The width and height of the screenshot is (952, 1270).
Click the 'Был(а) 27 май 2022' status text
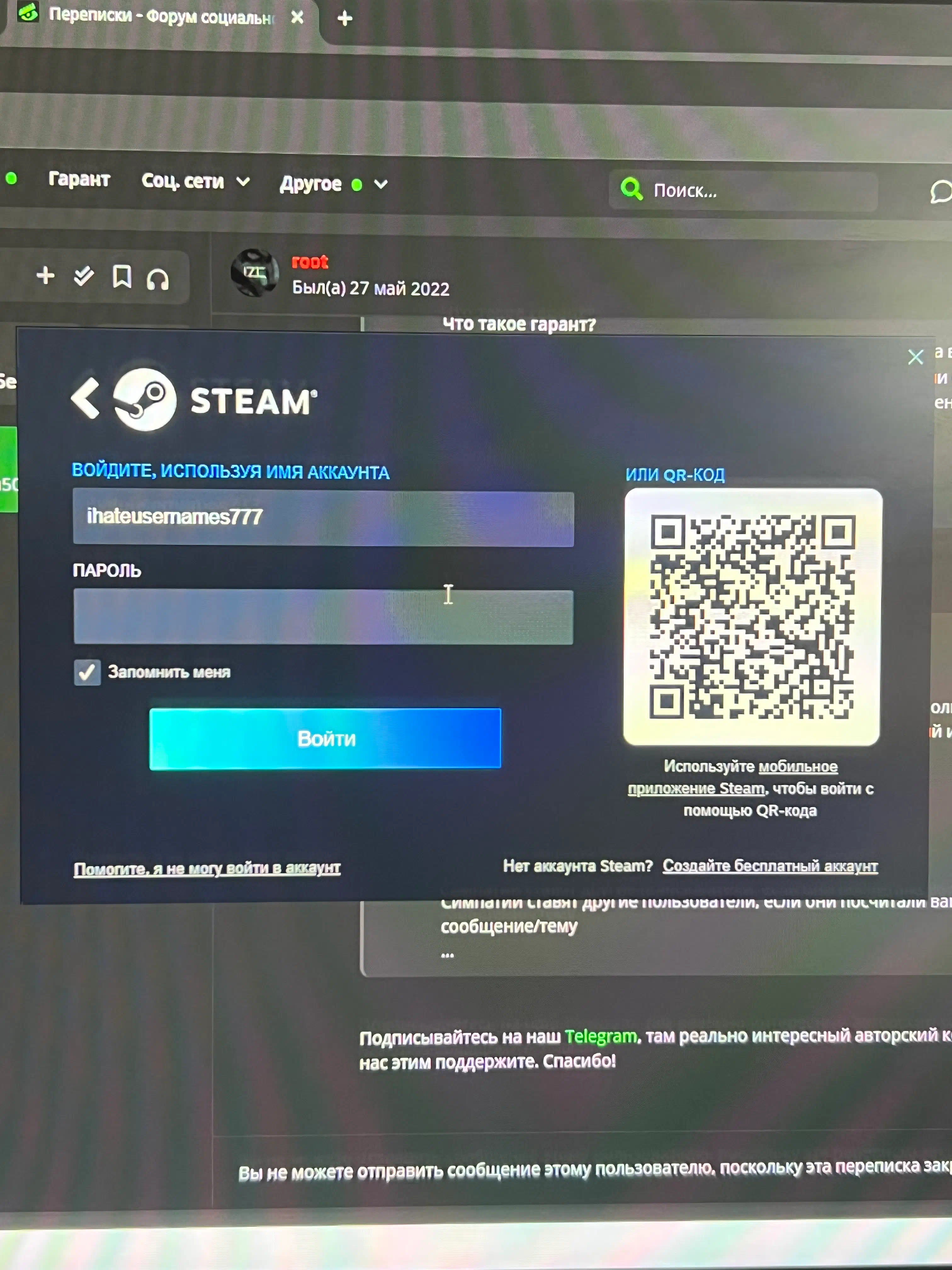click(x=371, y=288)
